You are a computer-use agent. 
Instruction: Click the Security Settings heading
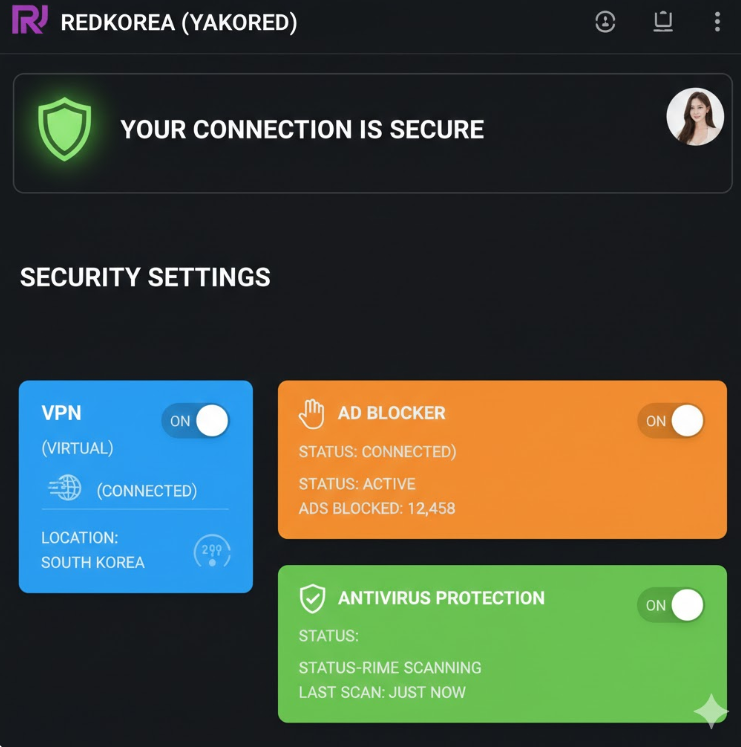coord(145,277)
